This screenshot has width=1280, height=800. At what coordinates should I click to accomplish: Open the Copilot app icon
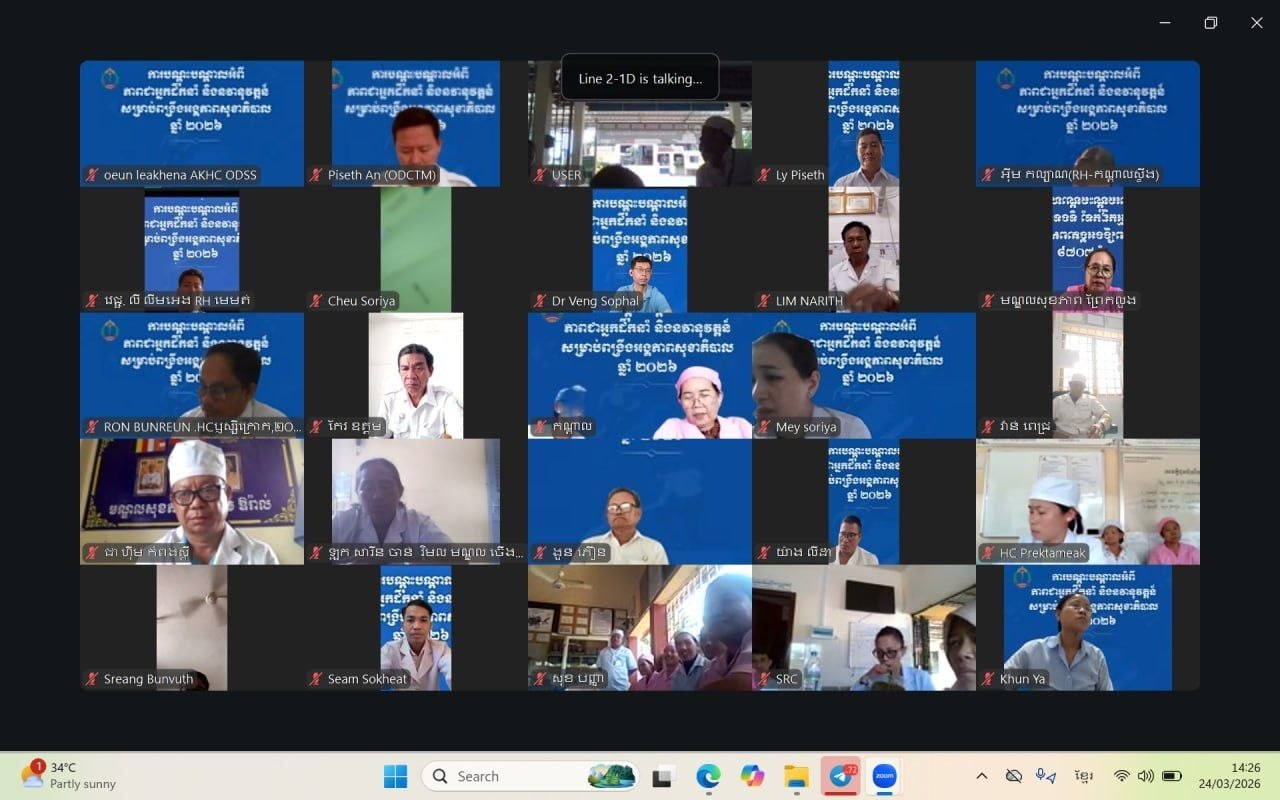[752, 776]
